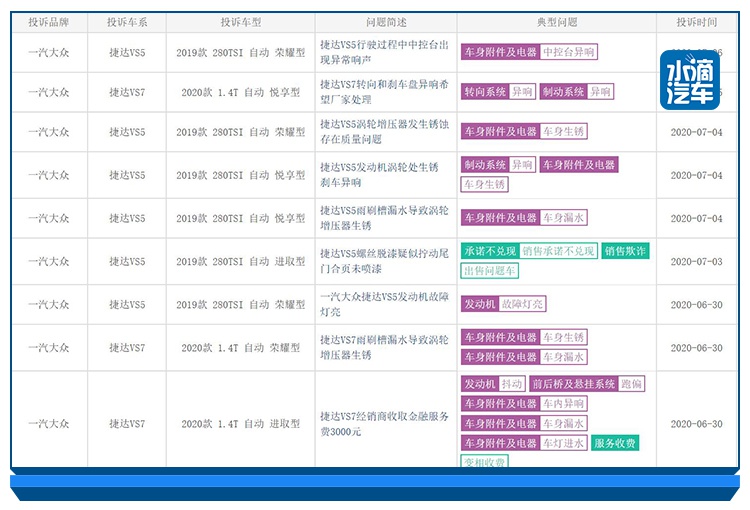Click model 2020款 1.4T 自动 进取型
The image size is (750, 510).
pyautogui.click(x=241, y=423)
